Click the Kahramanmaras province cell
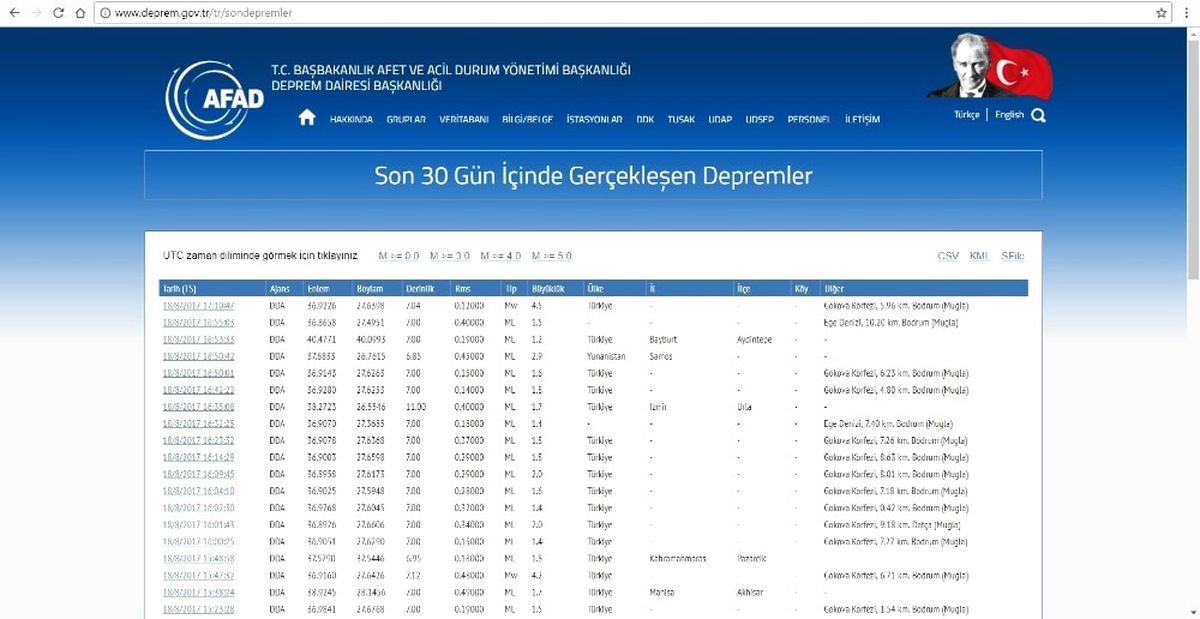1200x619 pixels. (x=677, y=558)
